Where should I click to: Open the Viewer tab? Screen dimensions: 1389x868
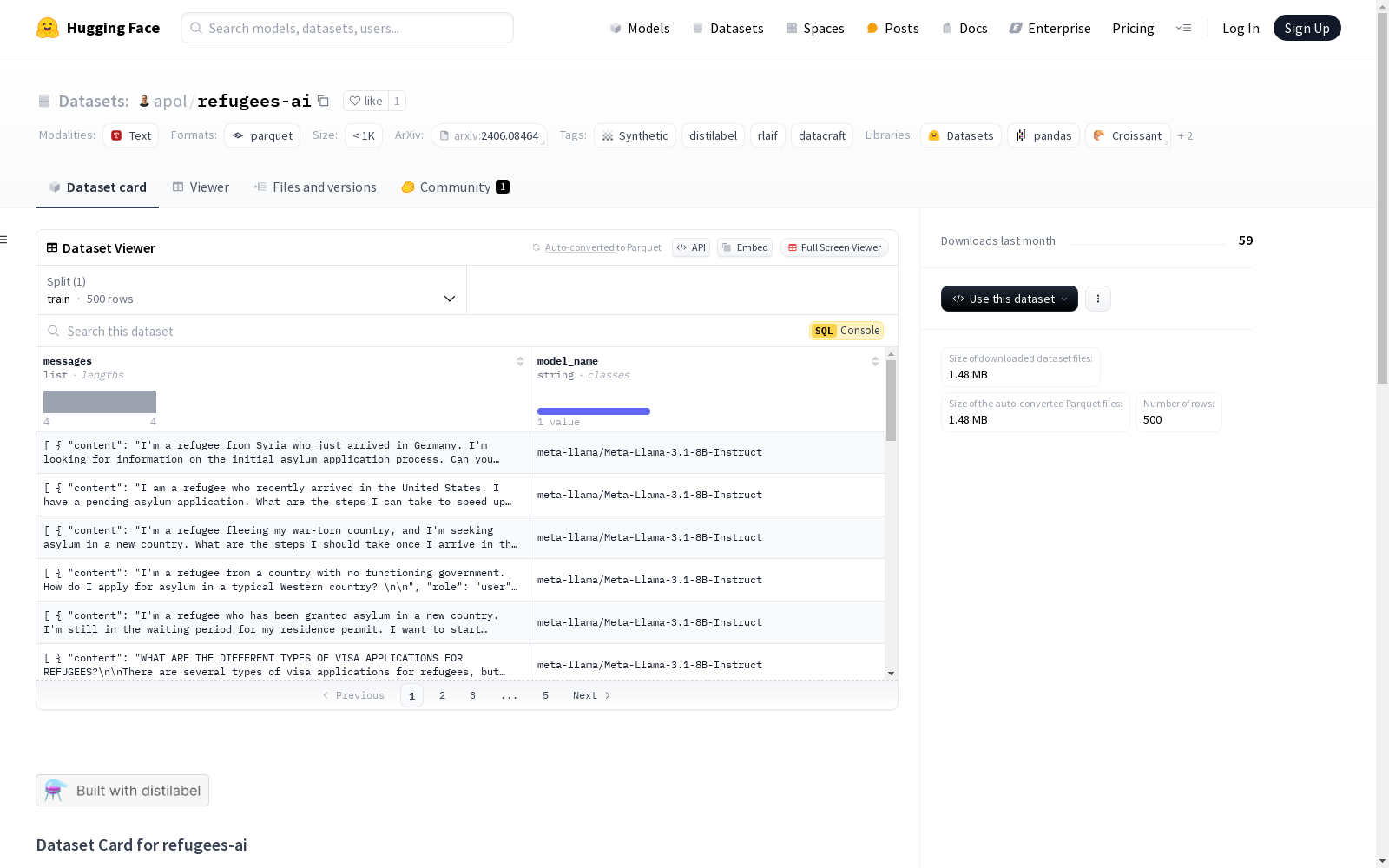point(201,187)
